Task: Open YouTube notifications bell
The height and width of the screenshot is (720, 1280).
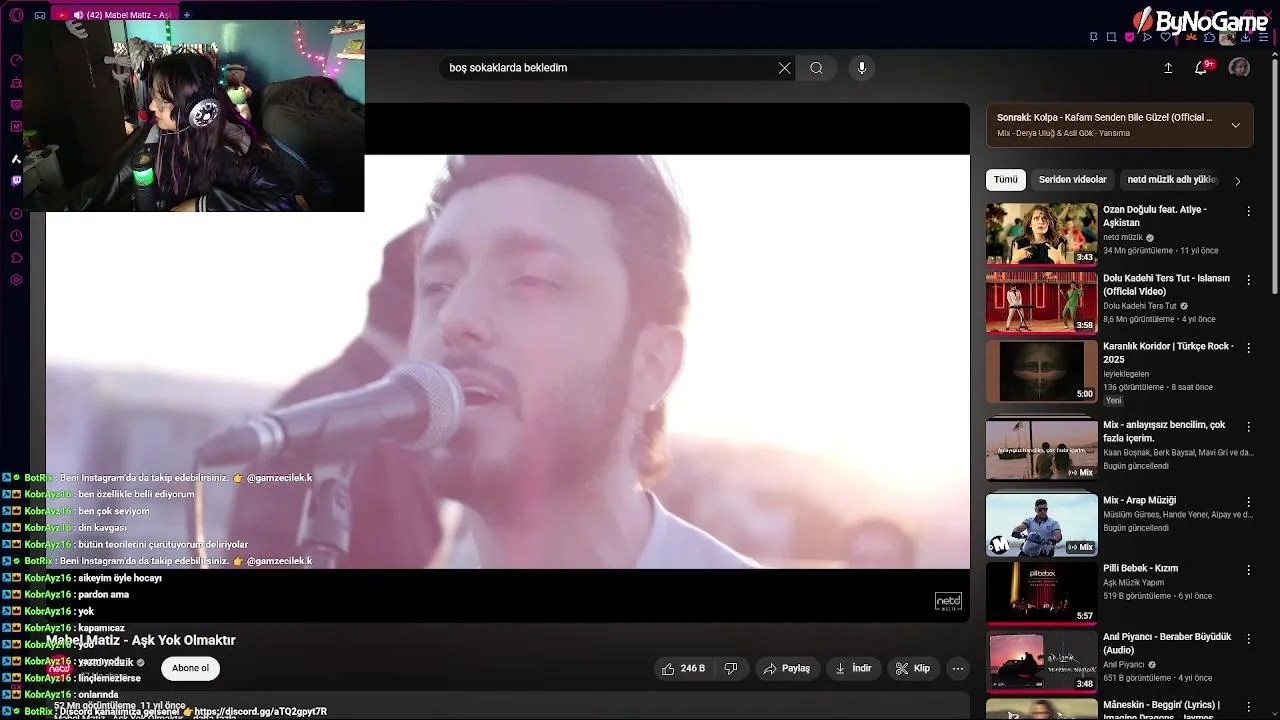Action: coord(1201,68)
